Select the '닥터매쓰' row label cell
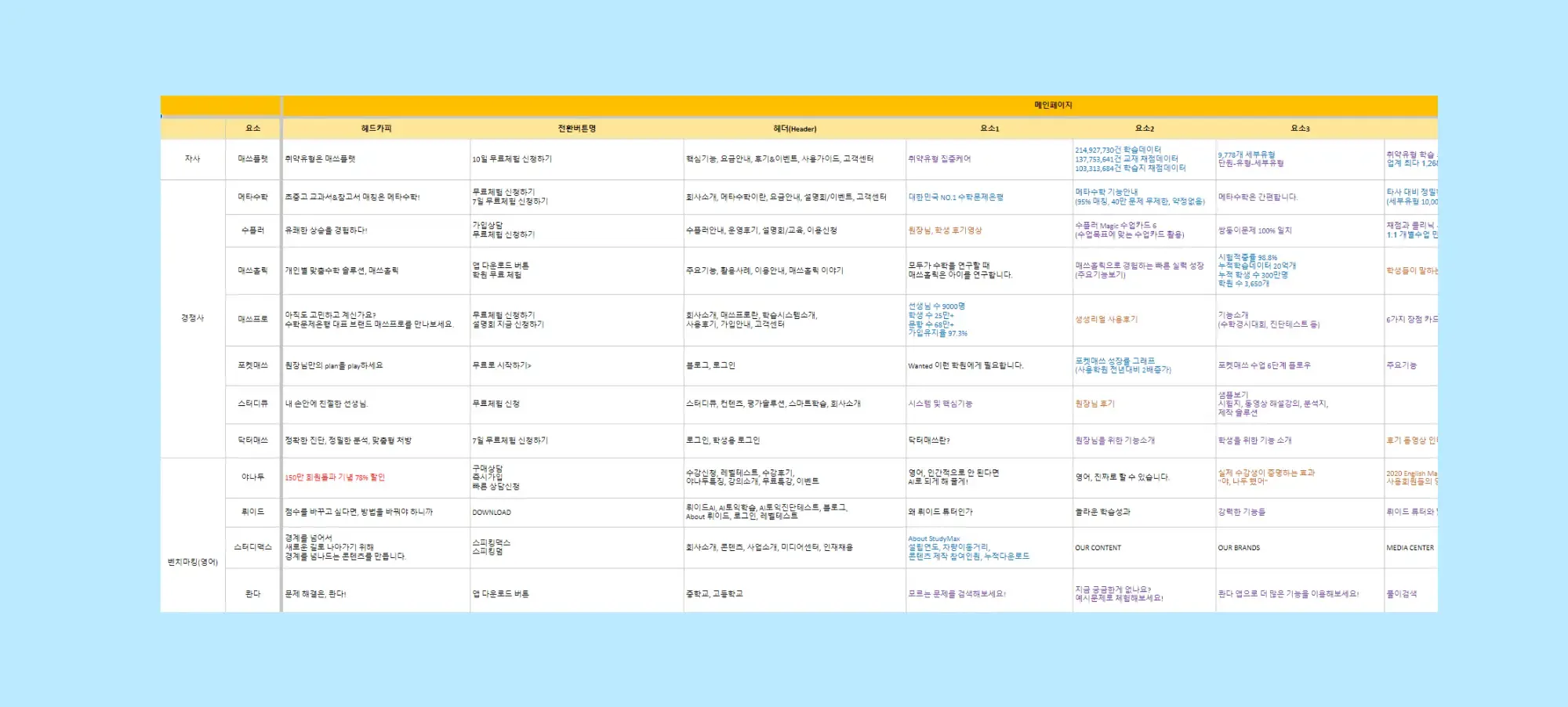Screen dimensions: 1568x707 (x=252, y=441)
